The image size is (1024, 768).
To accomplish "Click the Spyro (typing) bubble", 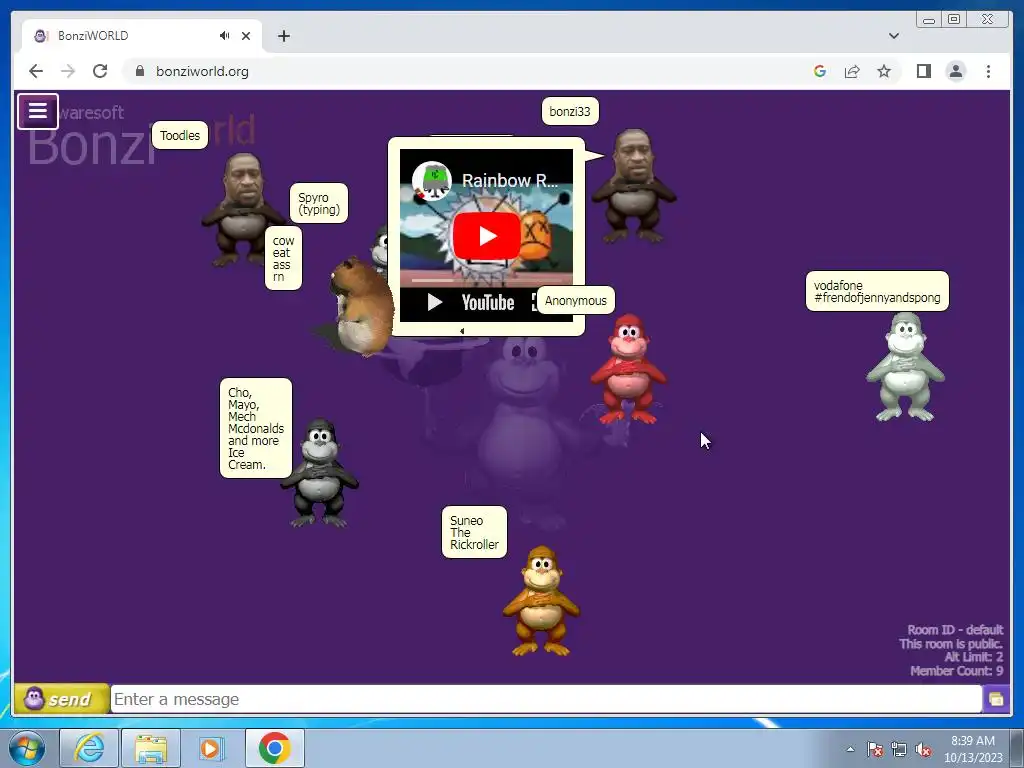I will (319, 203).
